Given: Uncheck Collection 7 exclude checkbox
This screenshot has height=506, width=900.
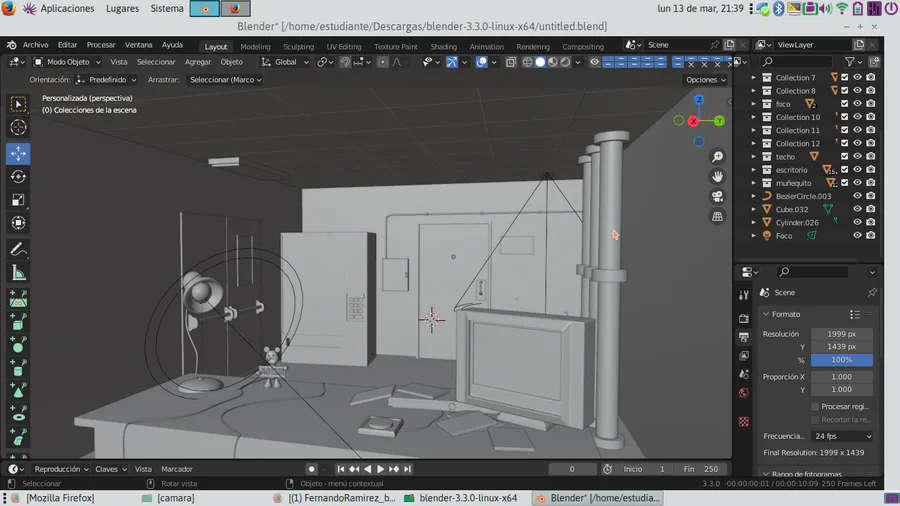Looking at the screenshot, I should coord(844,77).
